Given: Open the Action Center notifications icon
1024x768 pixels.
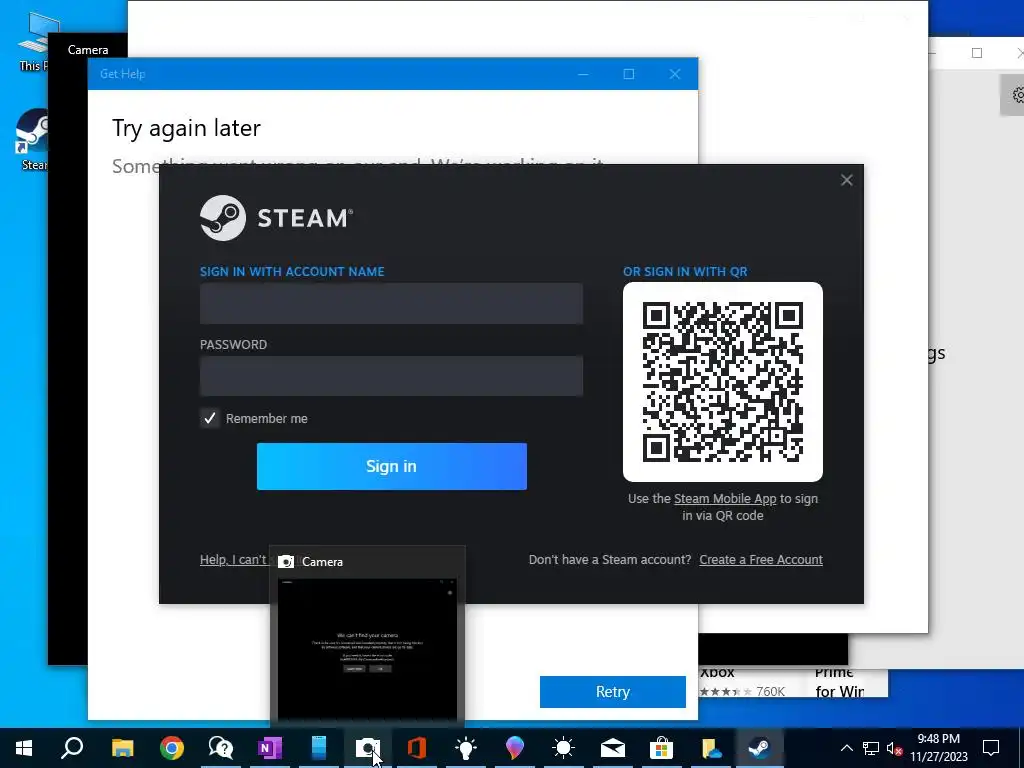Looking at the screenshot, I should tap(991, 748).
